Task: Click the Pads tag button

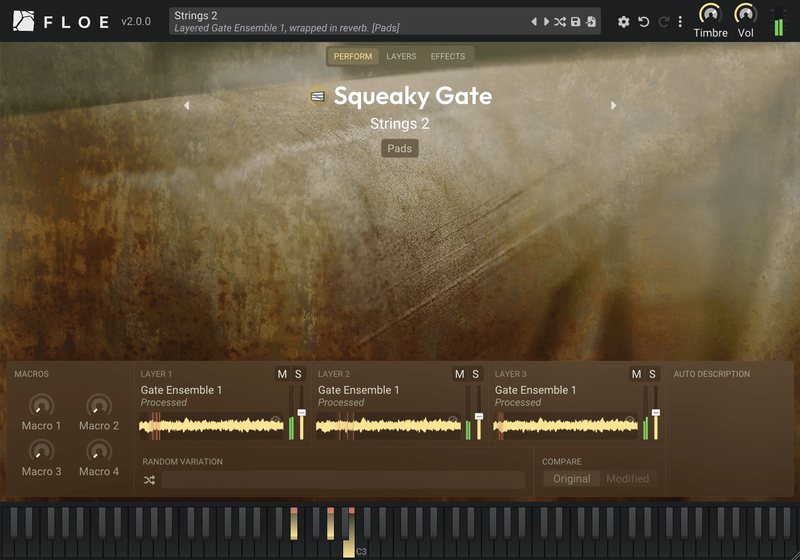Action: click(399, 148)
